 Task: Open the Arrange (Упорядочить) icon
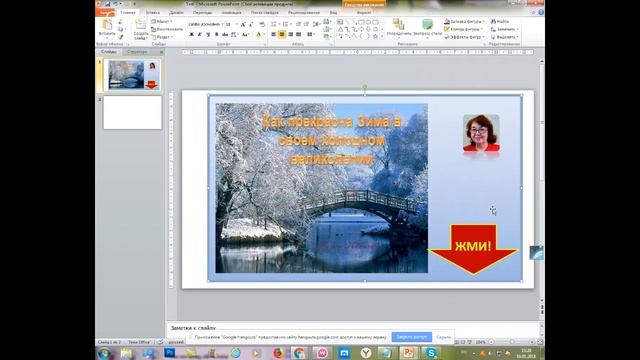click(x=398, y=24)
